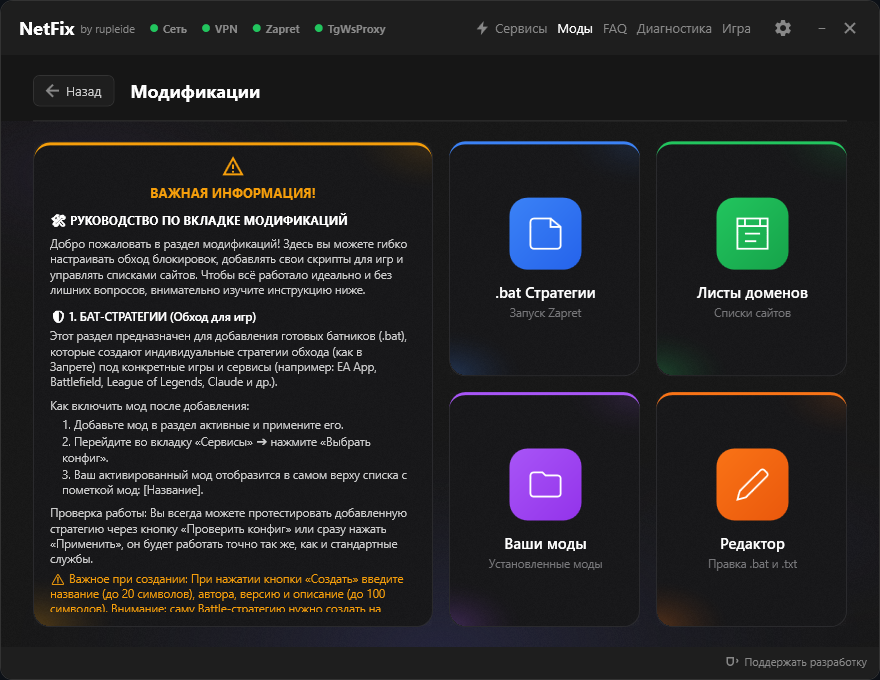Click the Редактор card title
Image resolution: width=880 pixels, height=680 pixels.
(x=752, y=544)
